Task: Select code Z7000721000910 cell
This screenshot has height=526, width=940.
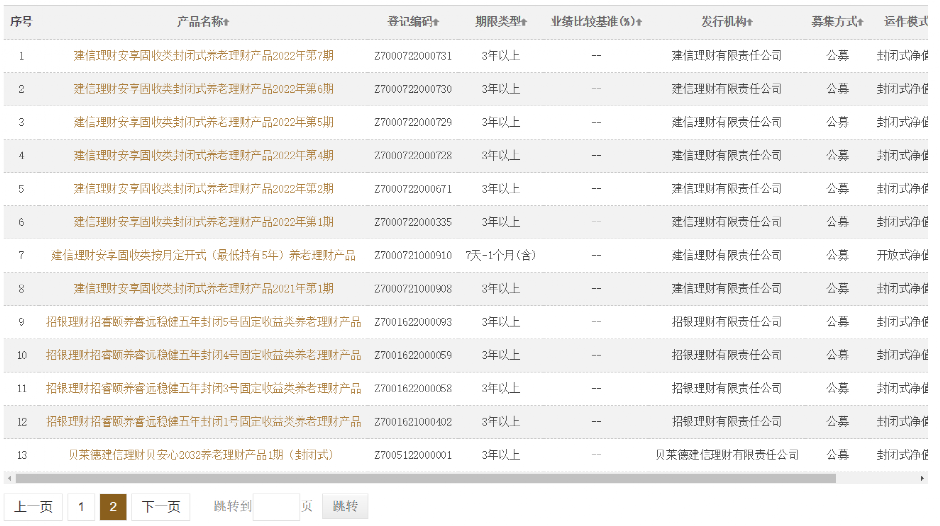Action: 413,256
